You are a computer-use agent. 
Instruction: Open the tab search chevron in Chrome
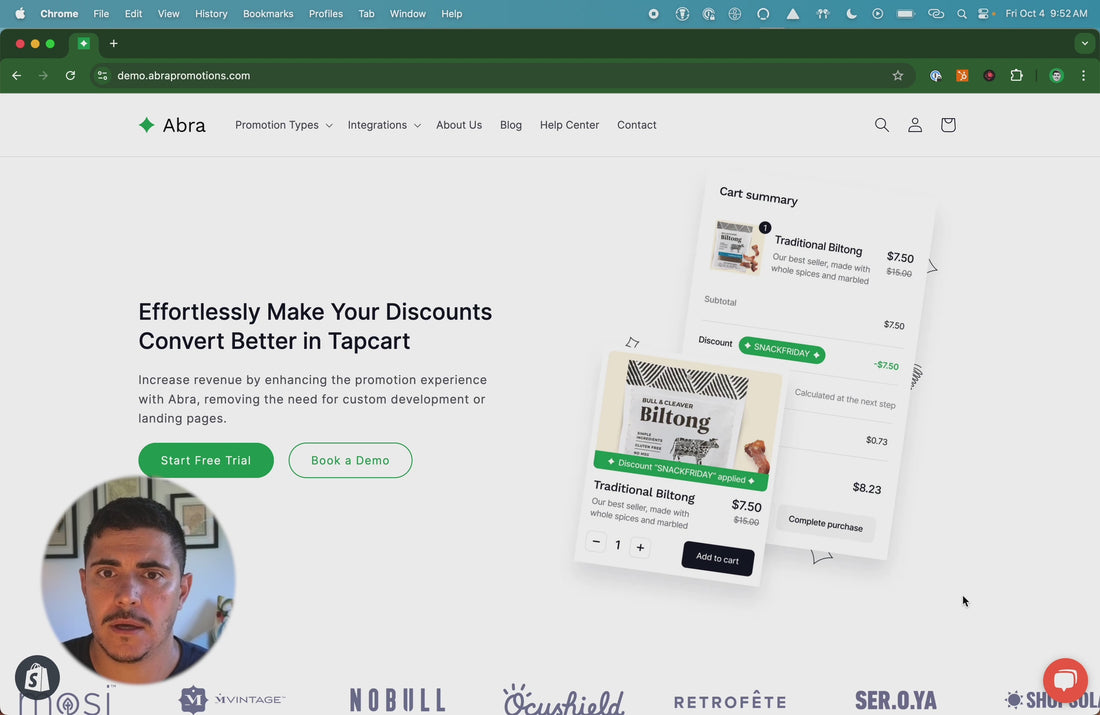click(x=1084, y=44)
